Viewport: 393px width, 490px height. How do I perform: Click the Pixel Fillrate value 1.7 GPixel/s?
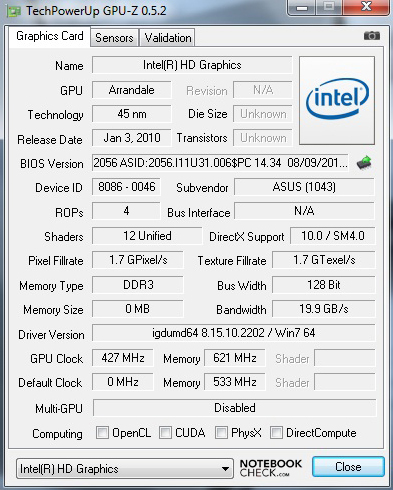click(138, 260)
